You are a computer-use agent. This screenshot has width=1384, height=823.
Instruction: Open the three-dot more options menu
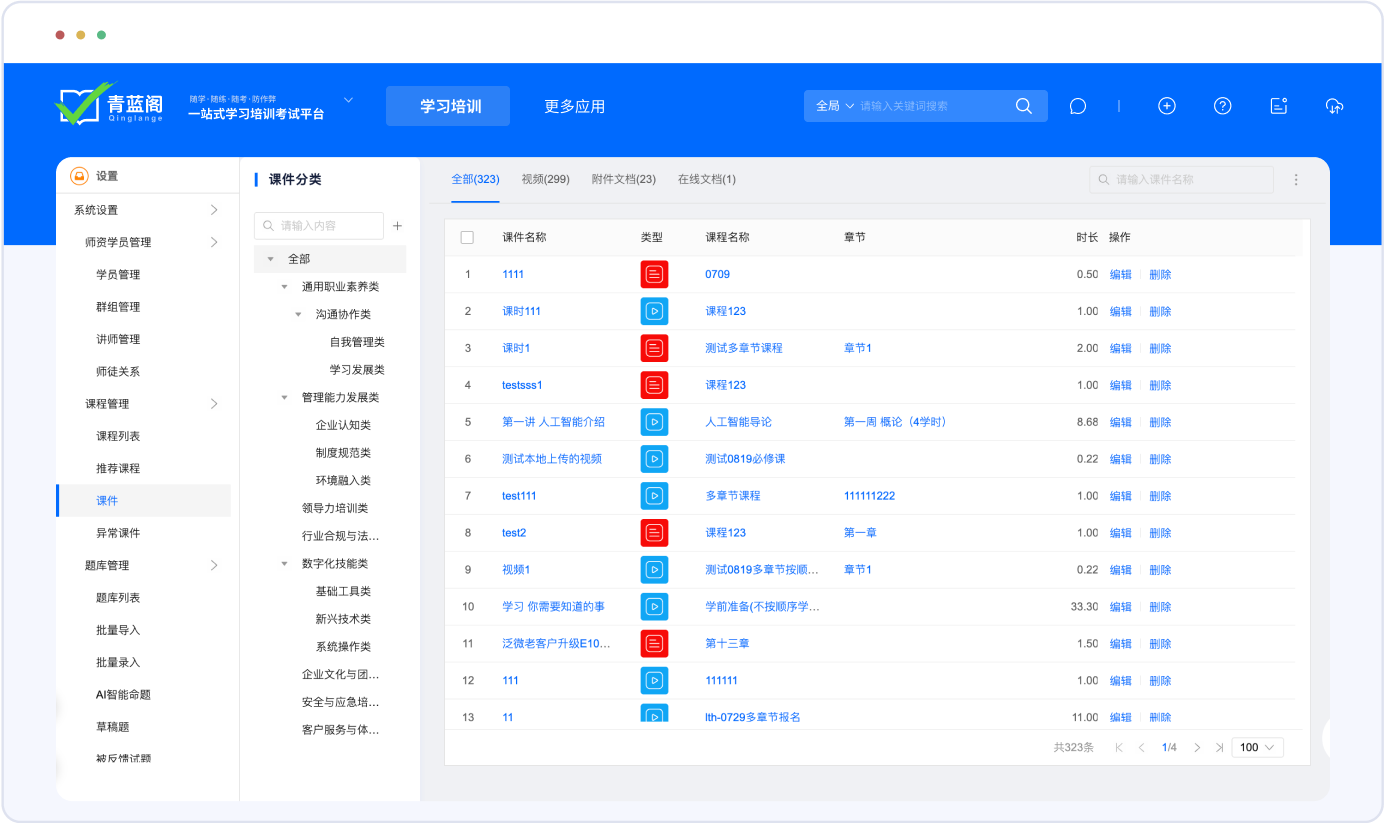click(x=1296, y=180)
